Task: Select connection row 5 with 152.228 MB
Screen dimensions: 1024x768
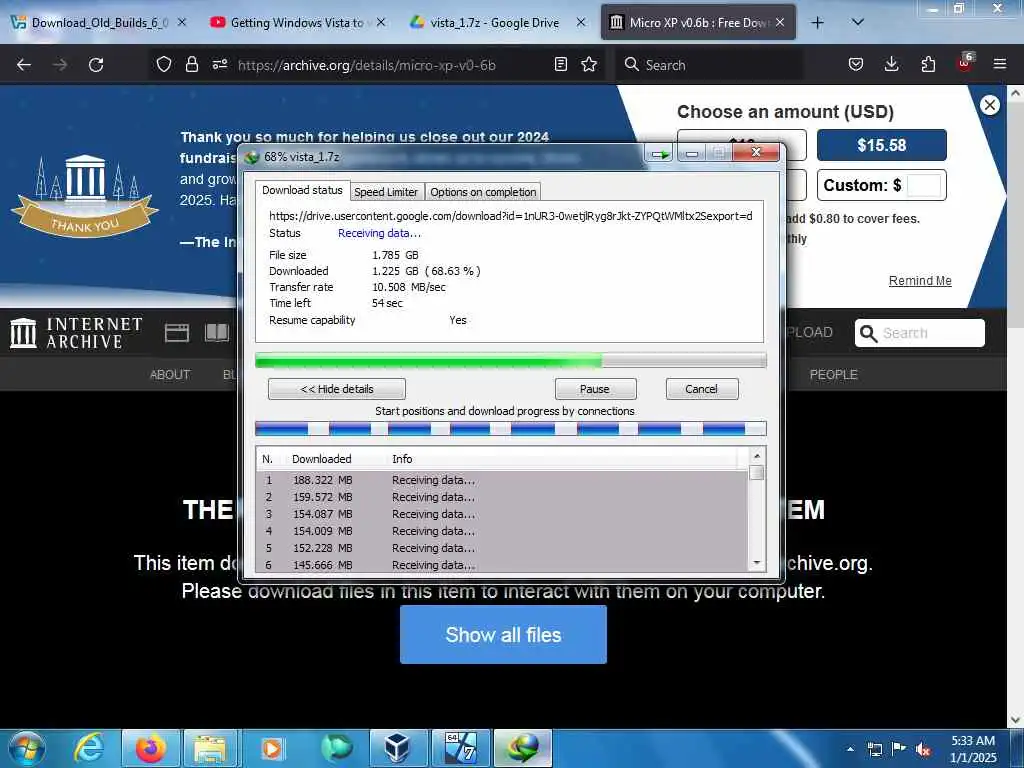Action: pos(503,549)
